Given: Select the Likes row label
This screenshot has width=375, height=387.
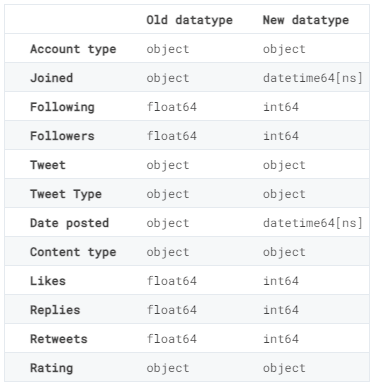Looking at the screenshot, I should tap(48, 281).
